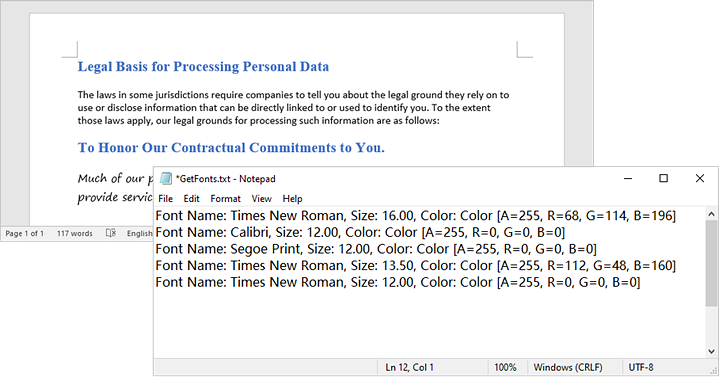Open the View menu in Notepad

point(261,199)
